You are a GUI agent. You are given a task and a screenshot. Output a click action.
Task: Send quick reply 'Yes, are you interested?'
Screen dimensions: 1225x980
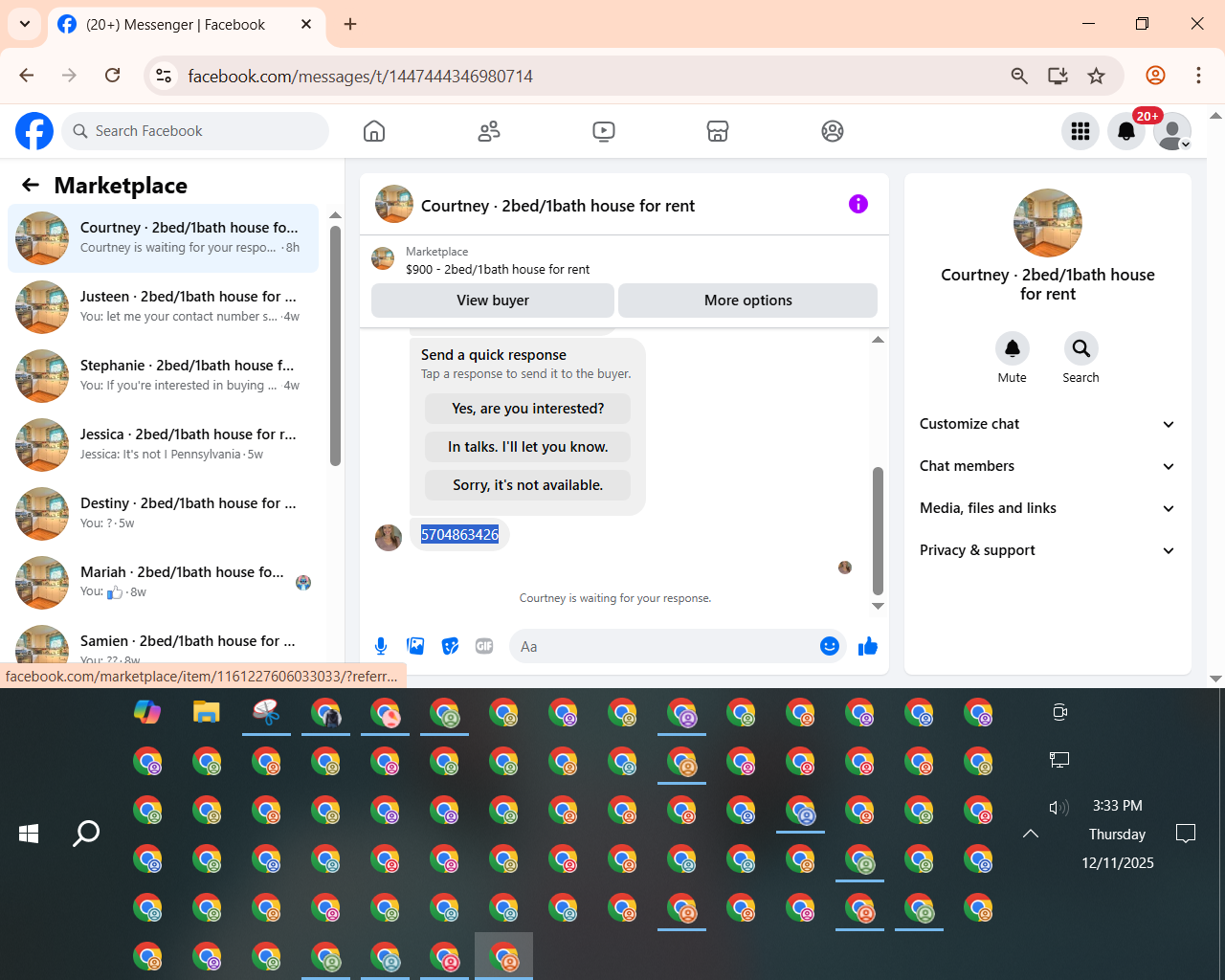pyautogui.click(x=528, y=409)
